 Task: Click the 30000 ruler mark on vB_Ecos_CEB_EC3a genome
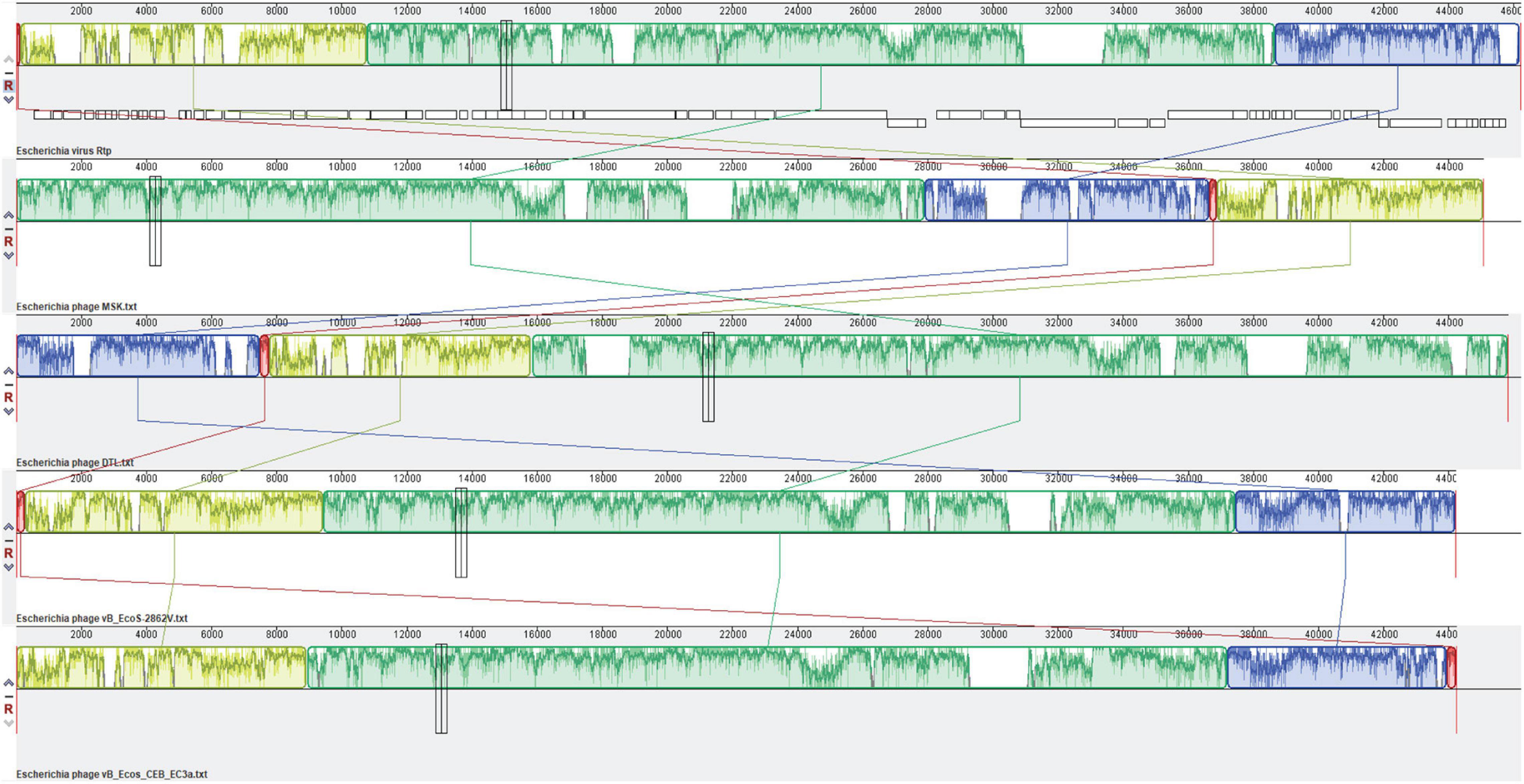point(993,634)
